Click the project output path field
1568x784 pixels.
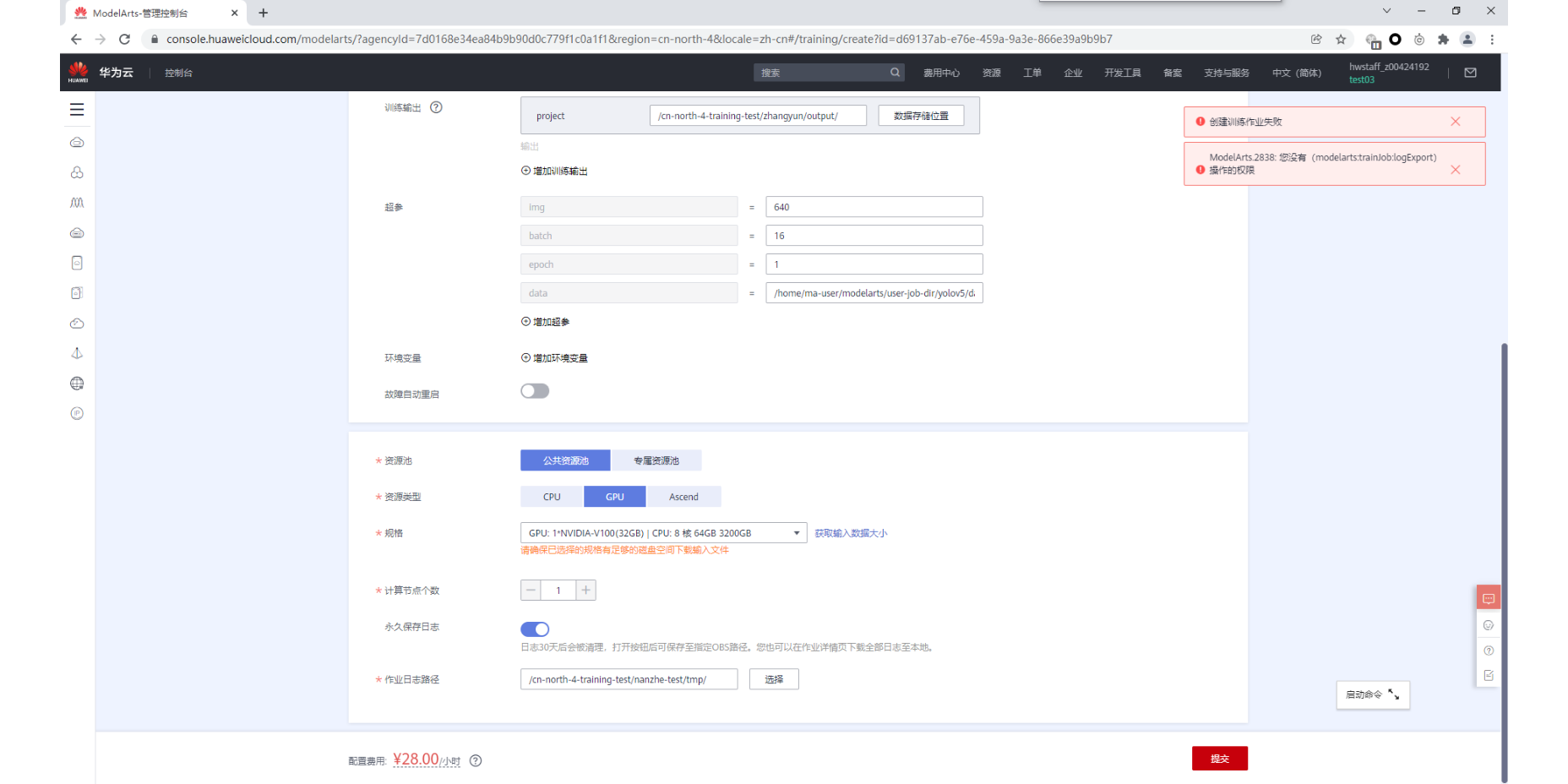[x=758, y=116]
